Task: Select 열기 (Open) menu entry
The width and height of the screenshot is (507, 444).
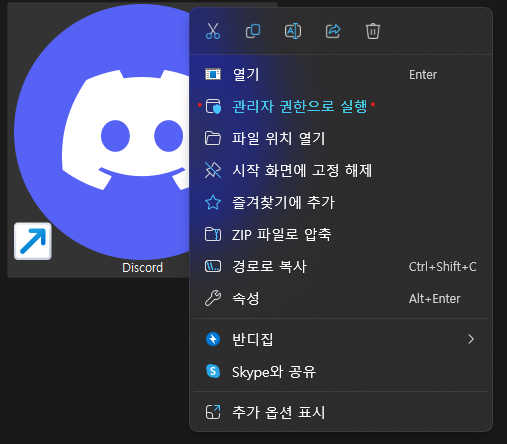Action: coord(341,74)
